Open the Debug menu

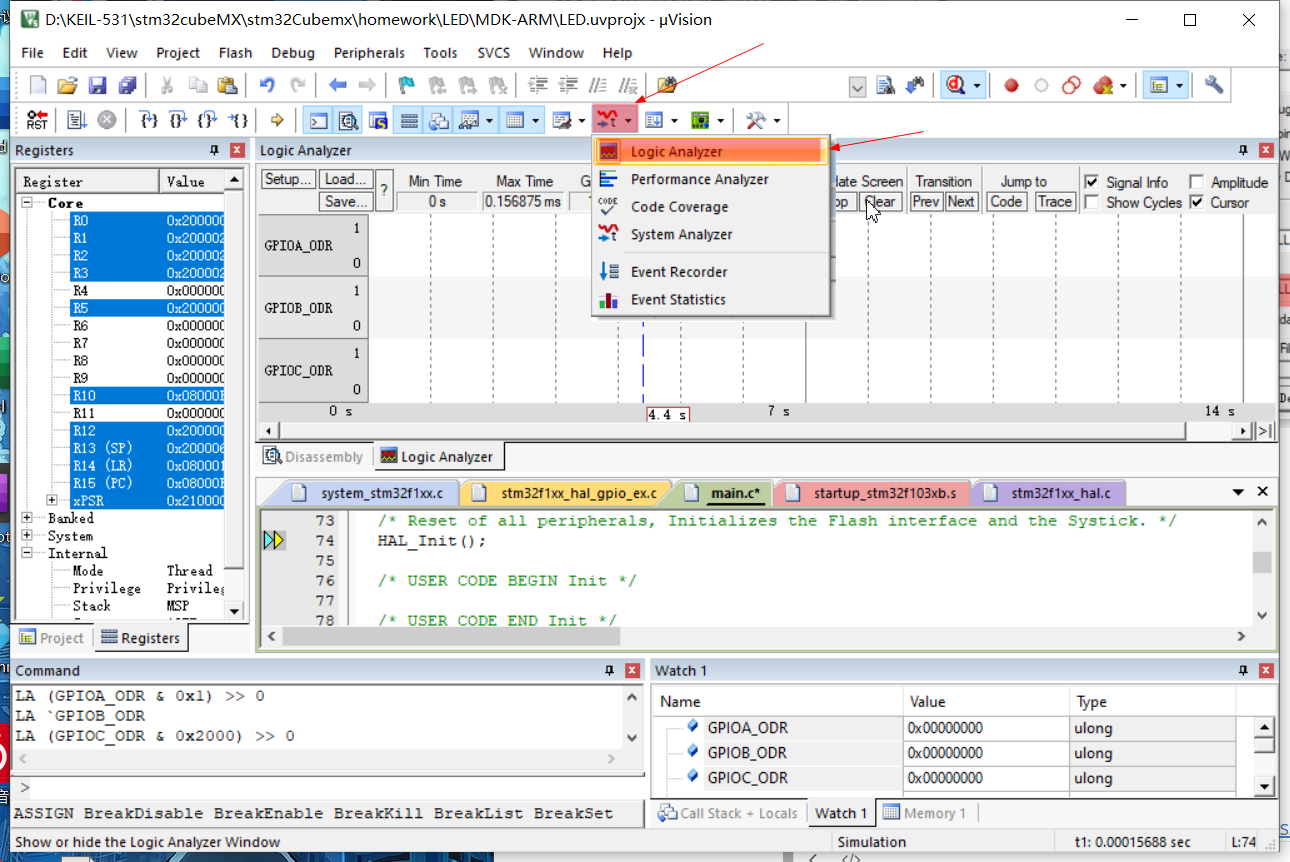point(293,53)
